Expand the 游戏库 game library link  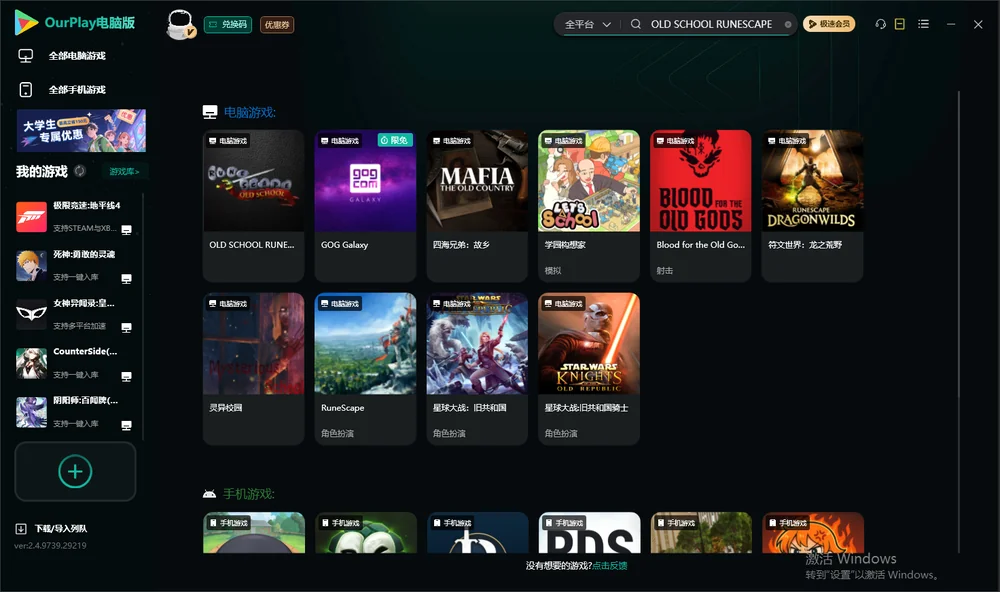(x=124, y=171)
